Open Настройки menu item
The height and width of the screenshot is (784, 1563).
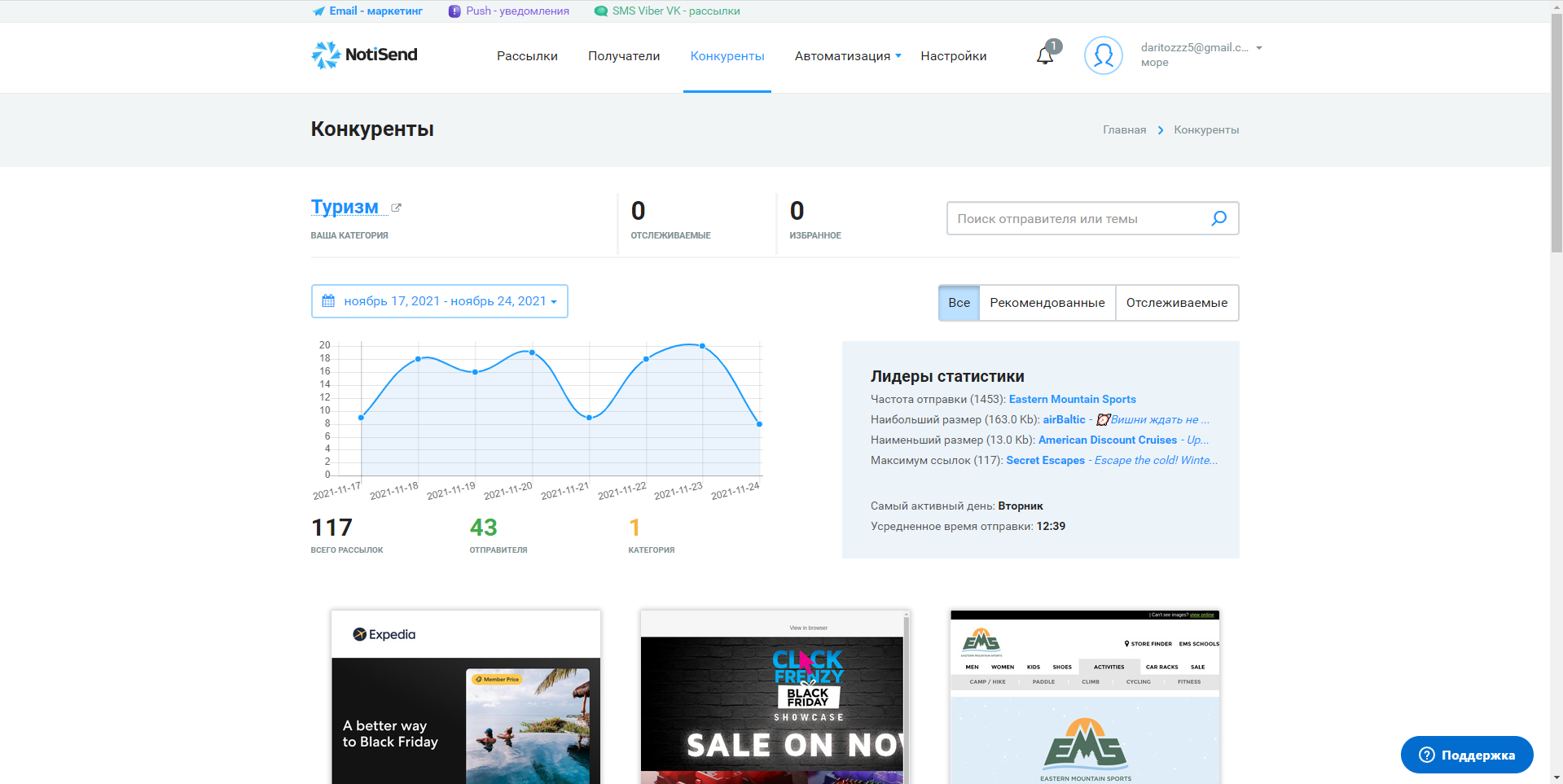(954, 56)
